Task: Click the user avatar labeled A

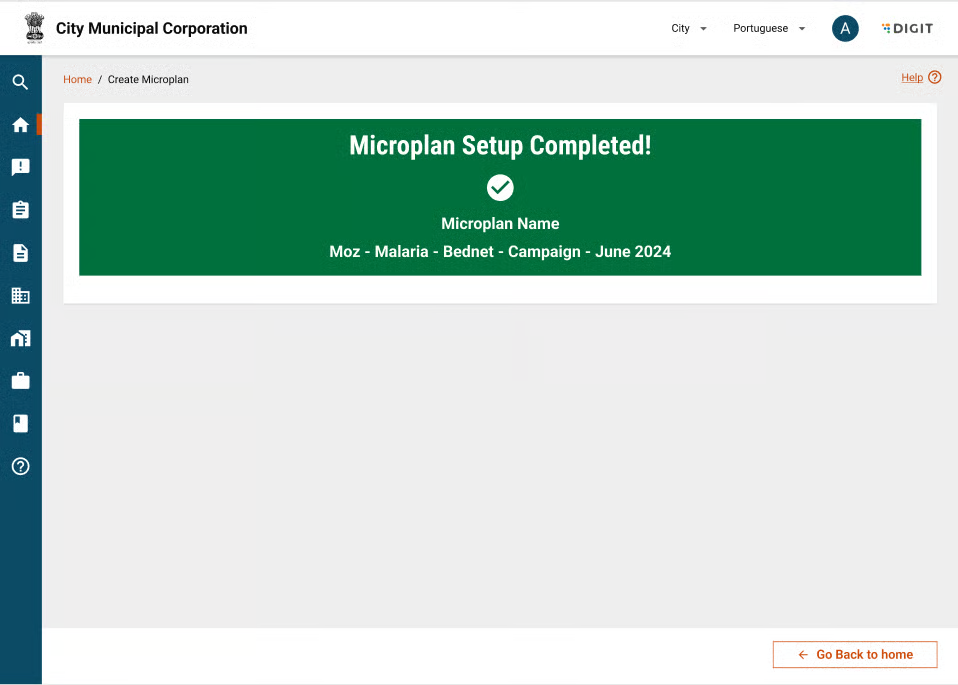Action: point(845,29)
